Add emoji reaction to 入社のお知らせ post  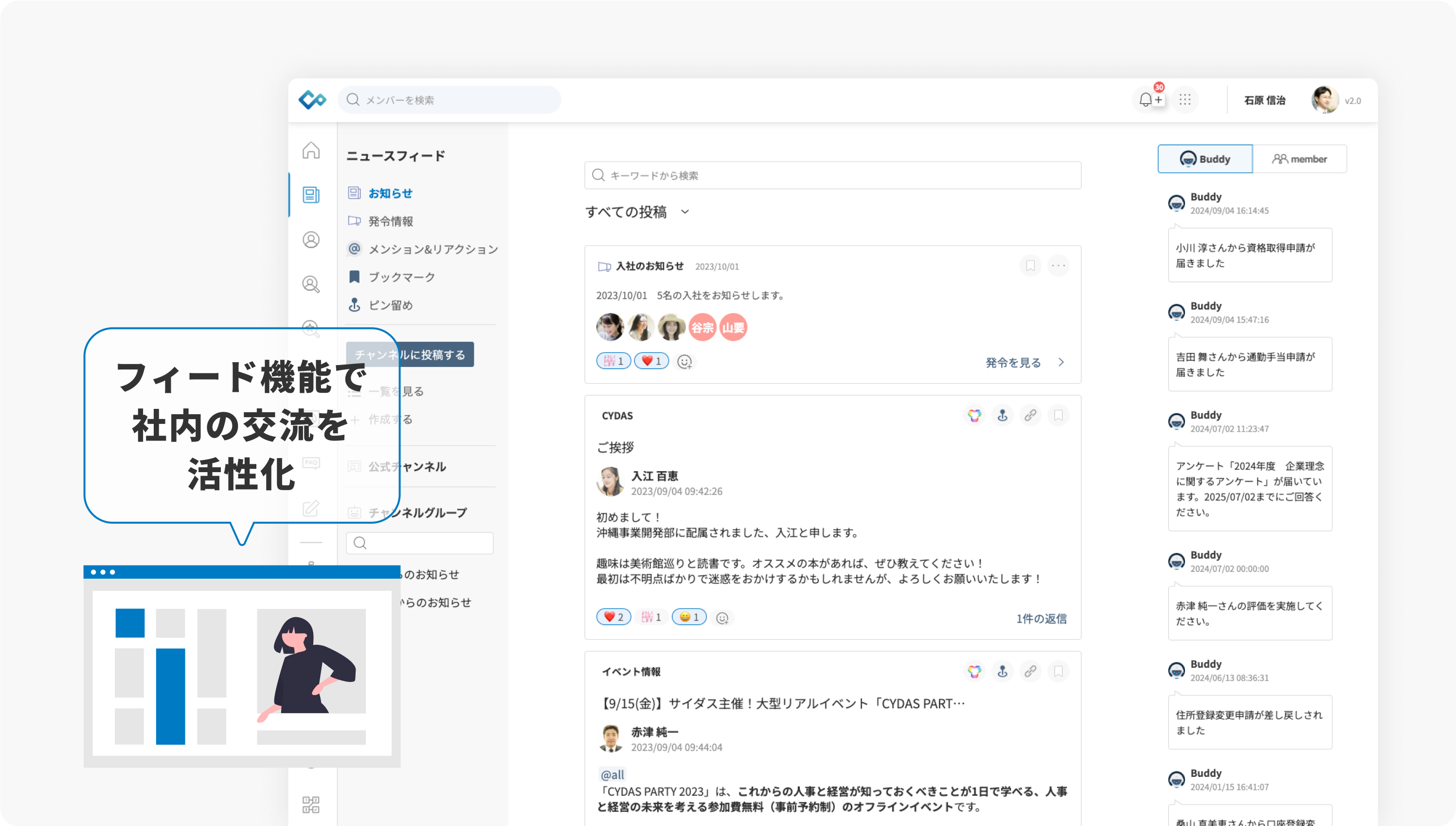pyautogui.click(x=685, y=361)
